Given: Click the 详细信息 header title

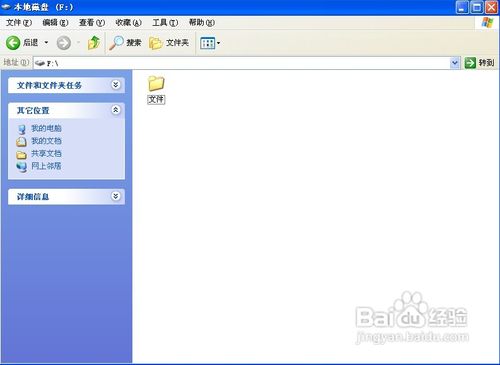Looking at the screenshot, I should [33, 197].
